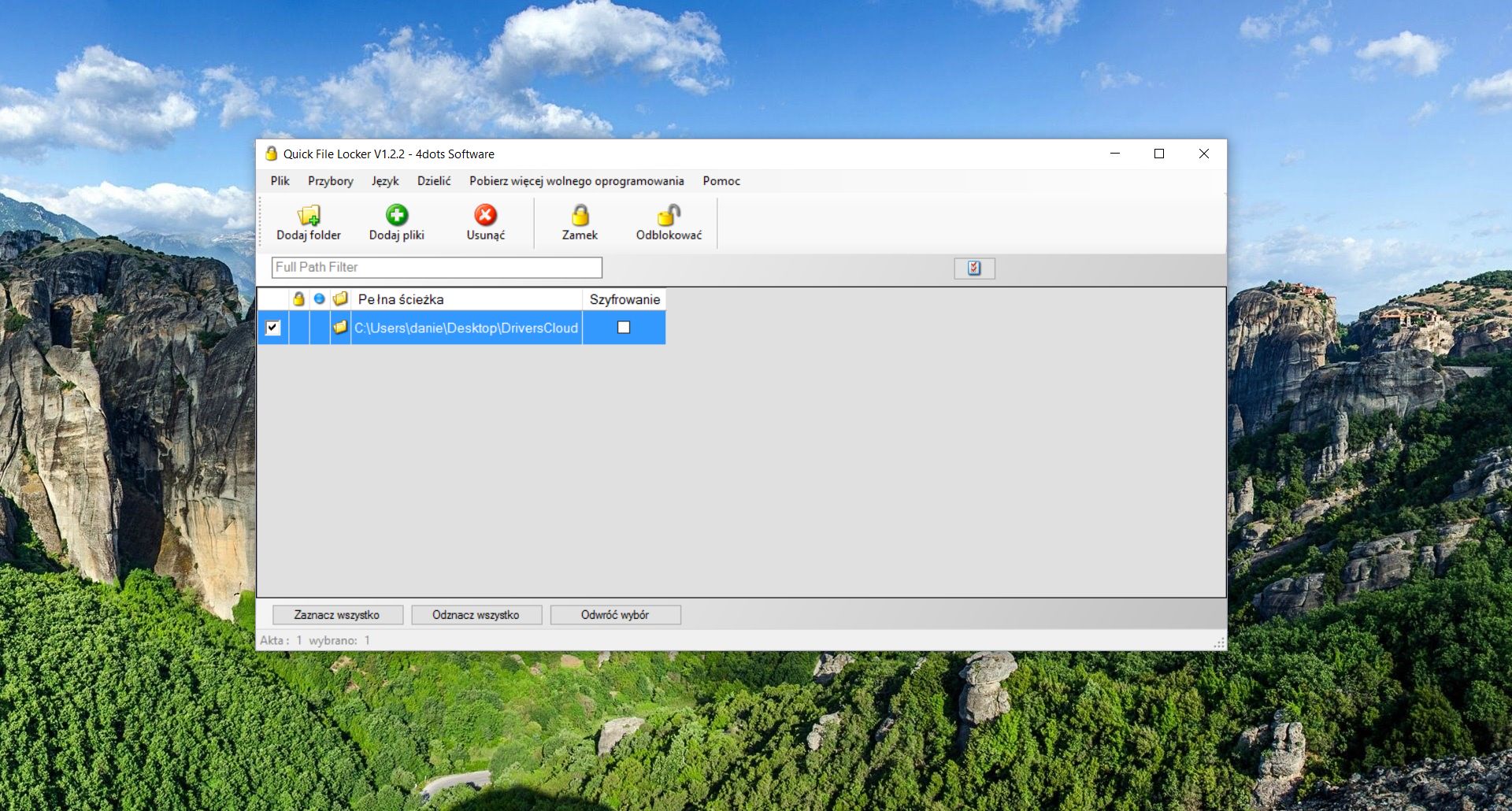This screenshot has width=1512, height=811.
Task: Enable the Szyfrowanie checkbox for DriversCloud
Action: coord(624,328)
